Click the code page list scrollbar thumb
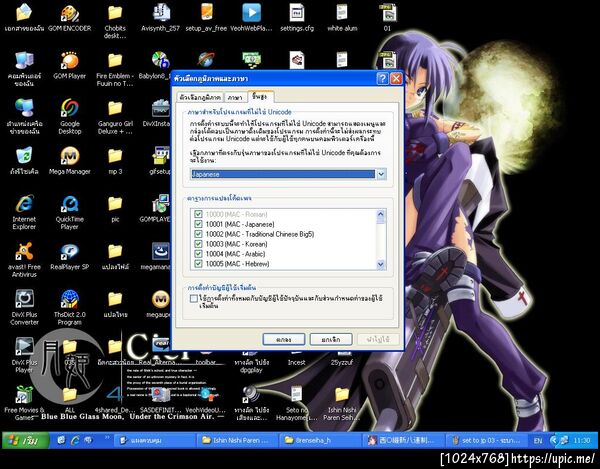This screenshot has height=469, width=600. (381, 220)
